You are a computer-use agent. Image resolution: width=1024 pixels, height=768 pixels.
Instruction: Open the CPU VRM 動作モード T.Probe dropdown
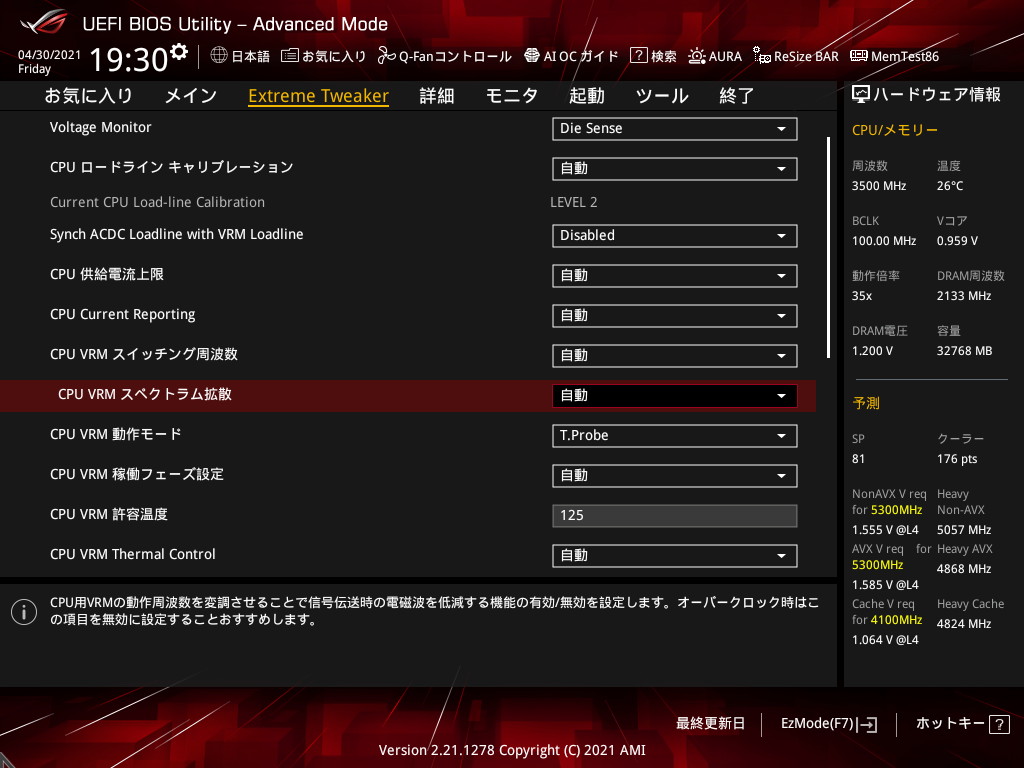tap(675, 436)
